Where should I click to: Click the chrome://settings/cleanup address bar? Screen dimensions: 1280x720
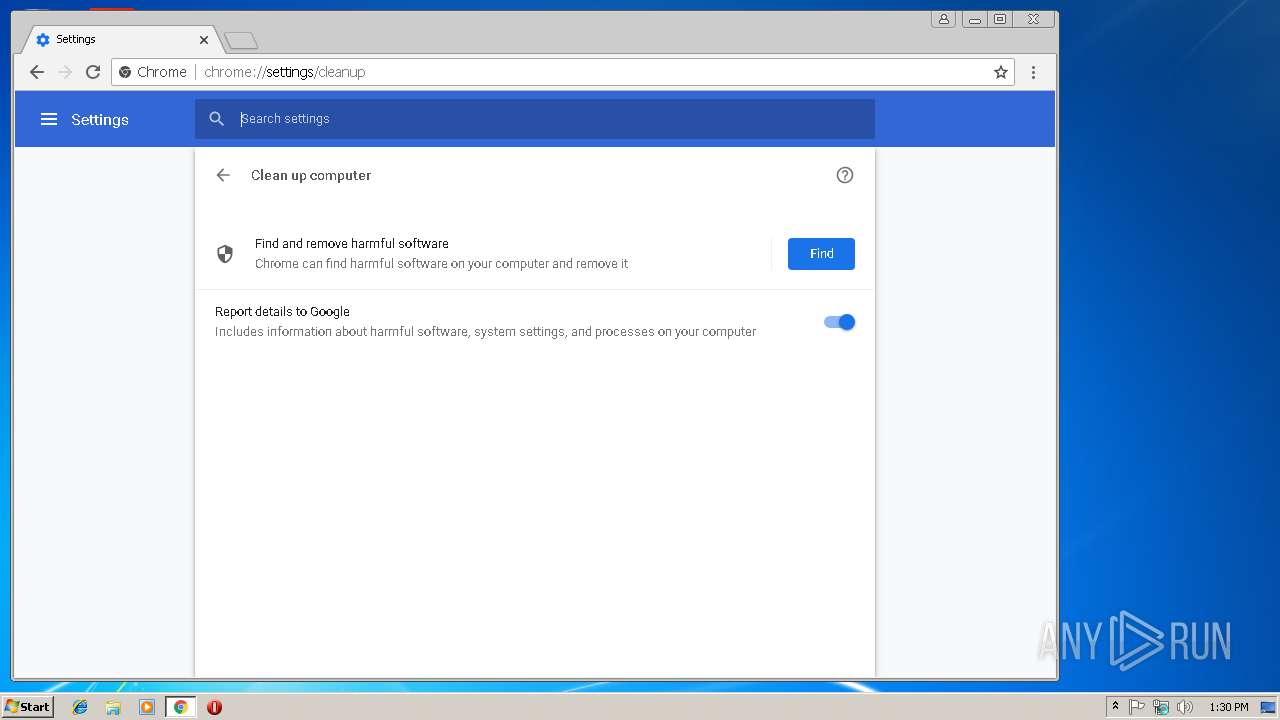click(x=563, y=72)
